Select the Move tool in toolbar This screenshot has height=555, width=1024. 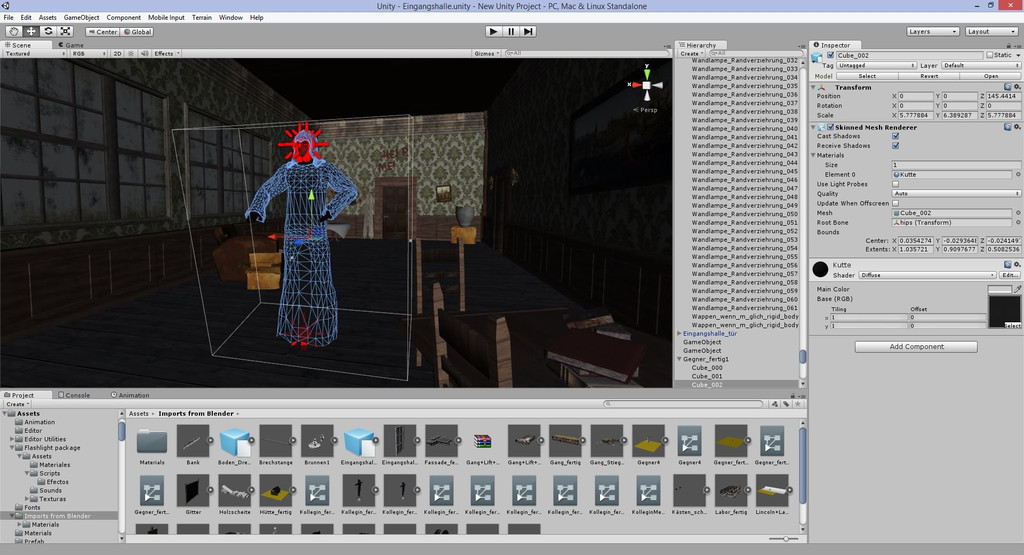tap(31, 31)
